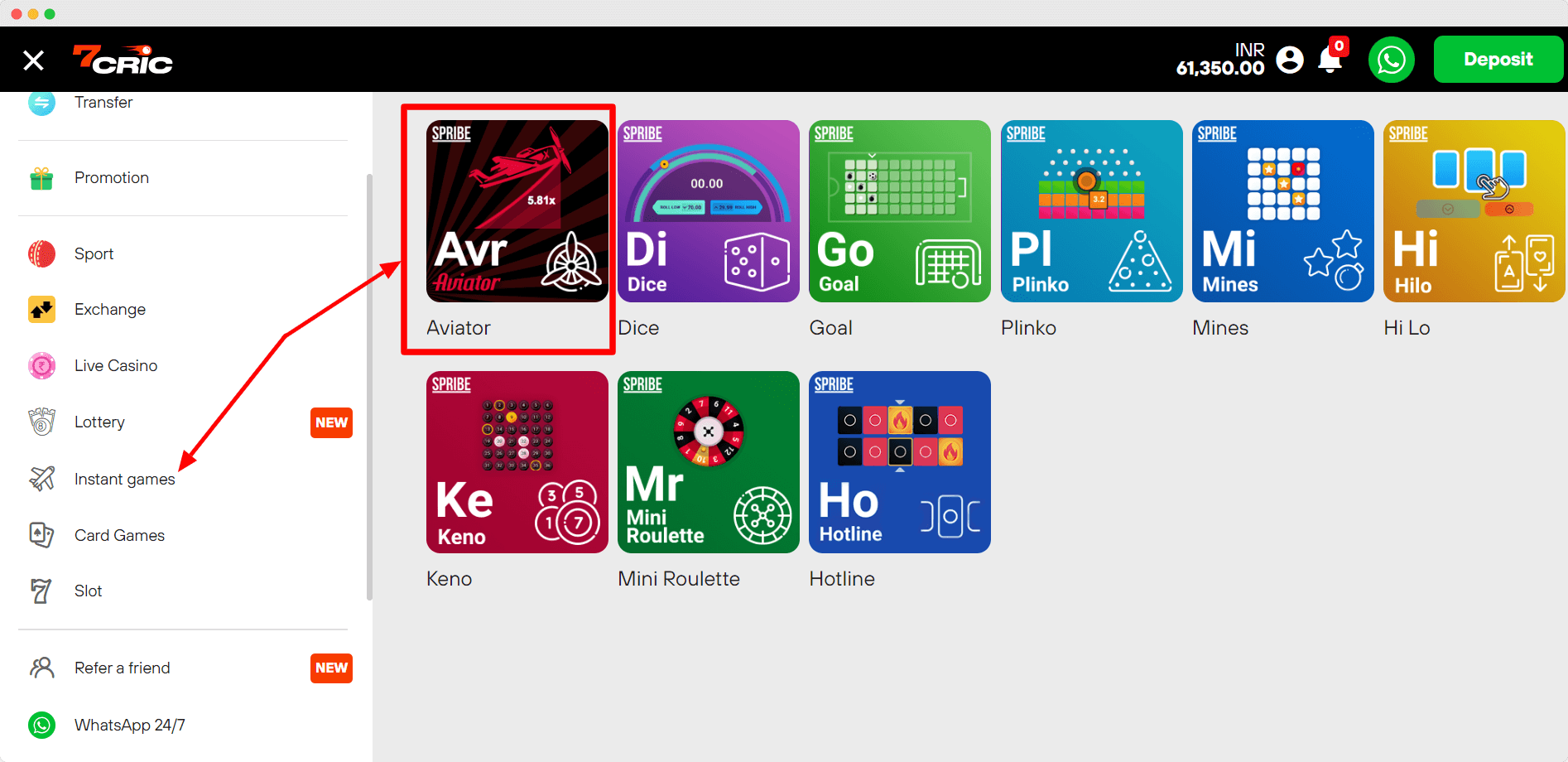Launch the Mini Roulette game thumbnail
1568x762 pixels.
pos(709,462)
